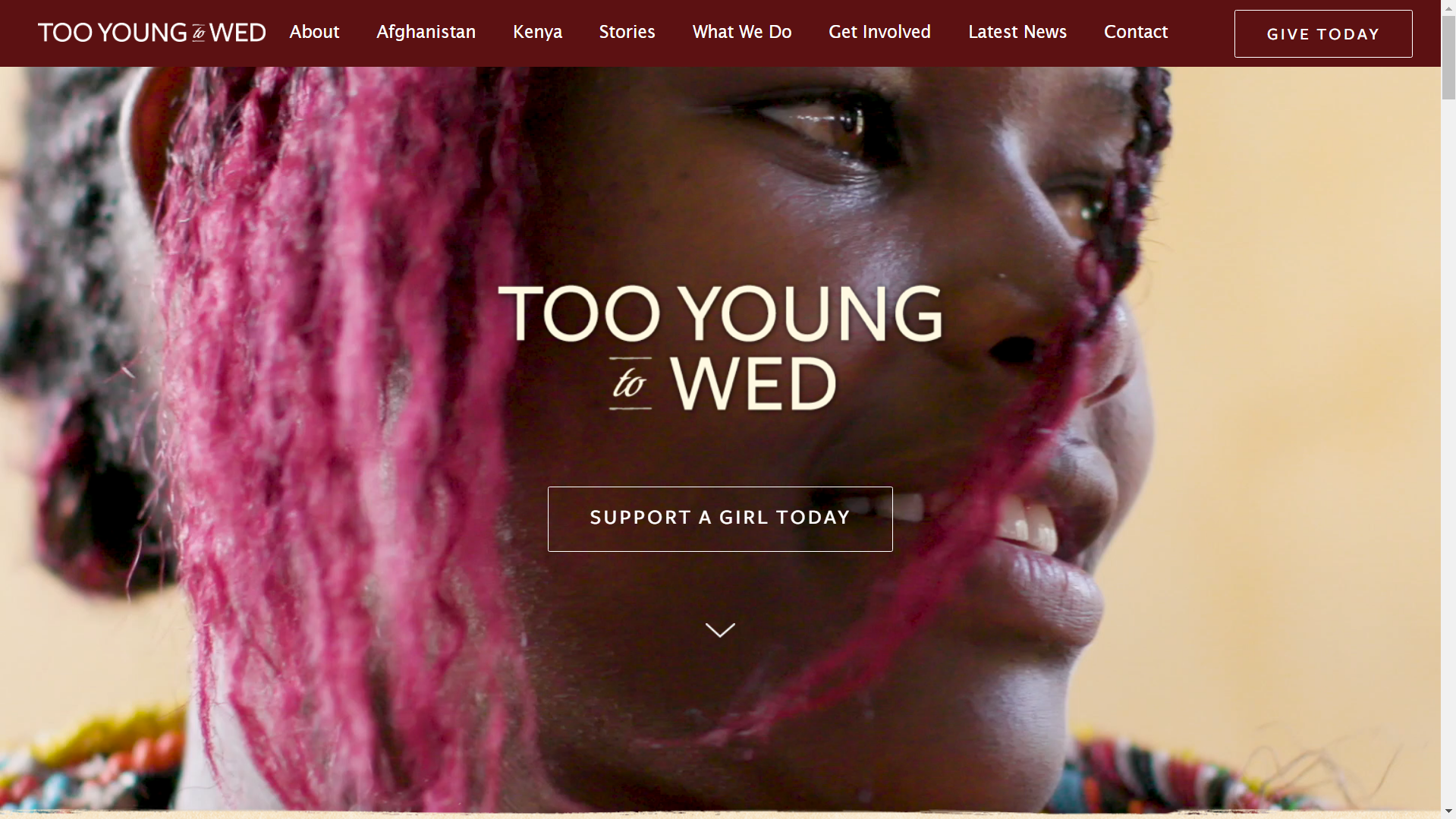Viewport: 1456px width, 819px height.
Task: Click the vertical scrollbar track below the thumb
Action: 1448,455
